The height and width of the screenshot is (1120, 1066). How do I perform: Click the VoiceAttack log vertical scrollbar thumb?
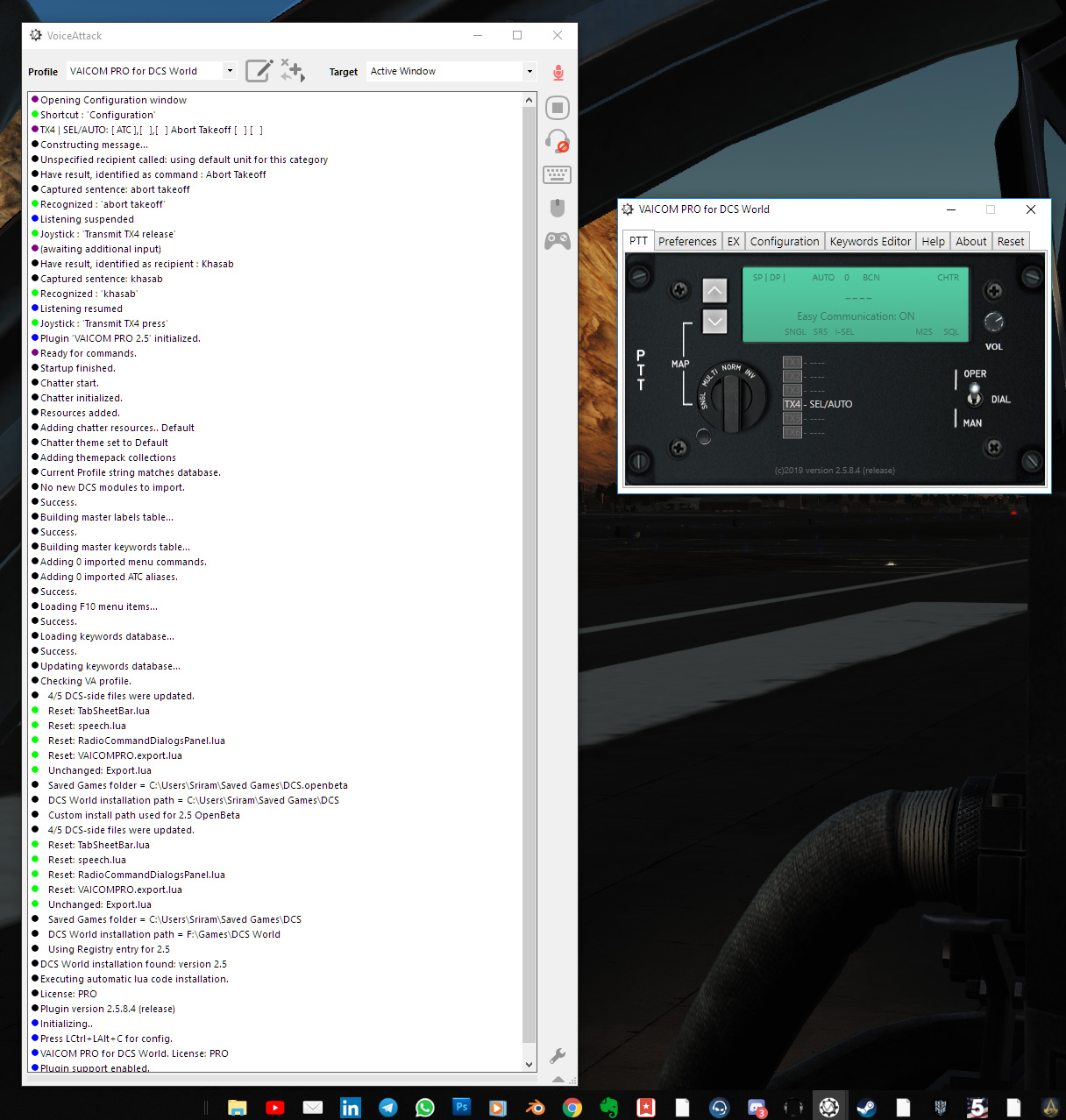(x=529, y=576)
